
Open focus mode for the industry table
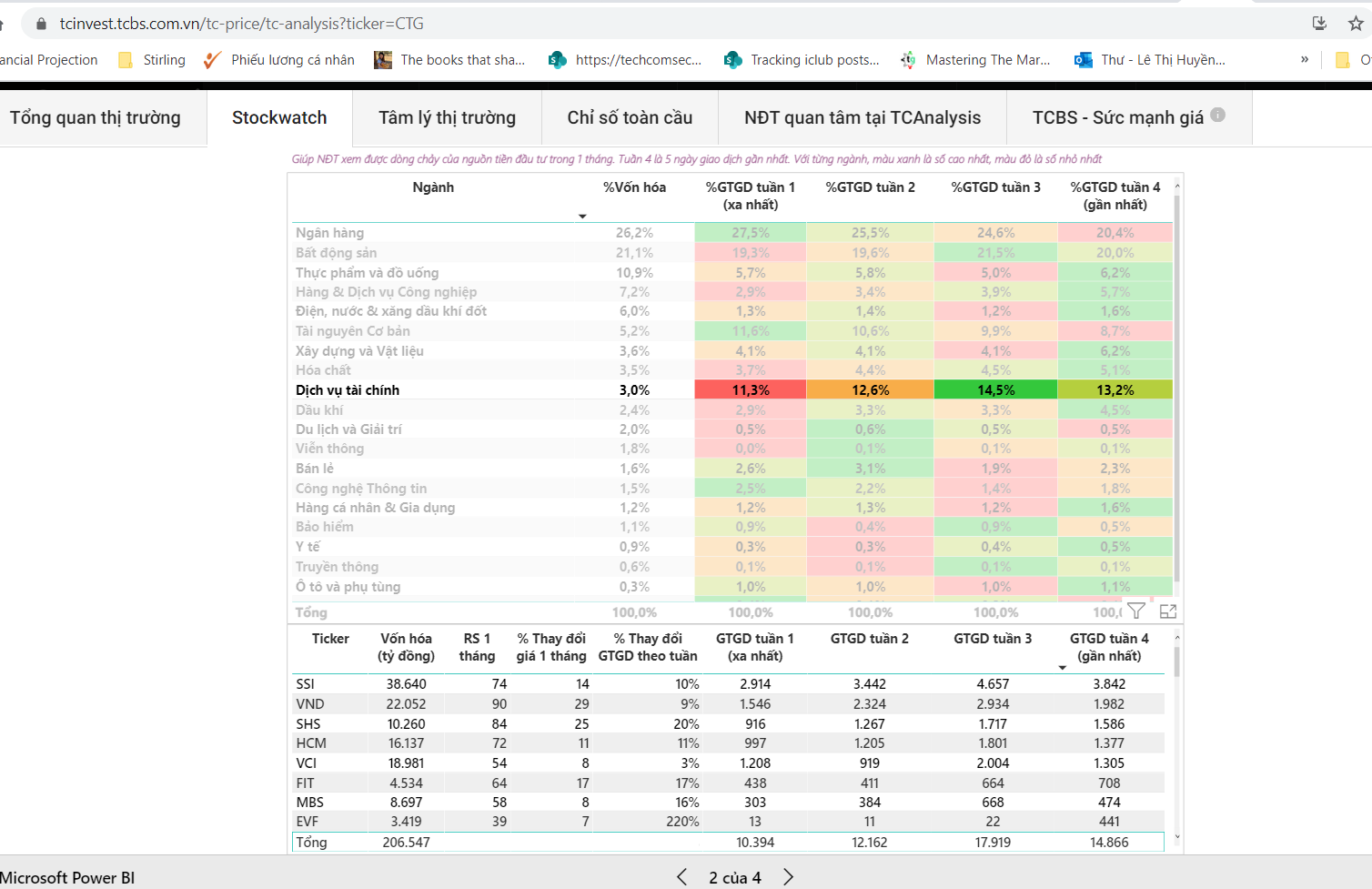[1168, 611]
